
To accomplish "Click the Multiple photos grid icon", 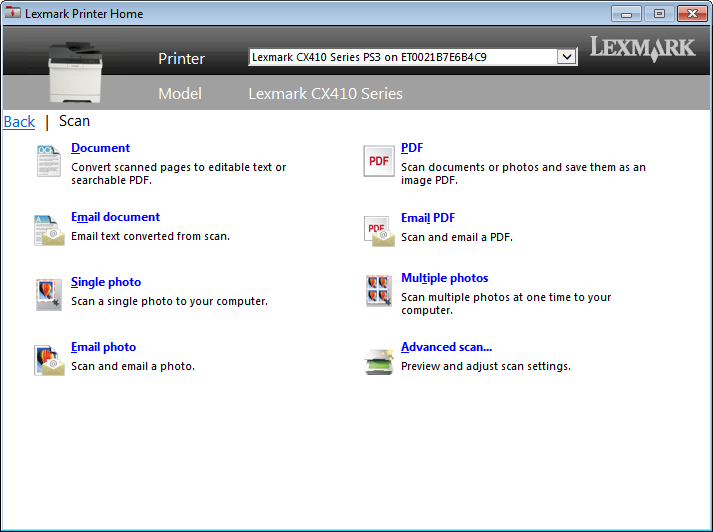I will [379, 291].
